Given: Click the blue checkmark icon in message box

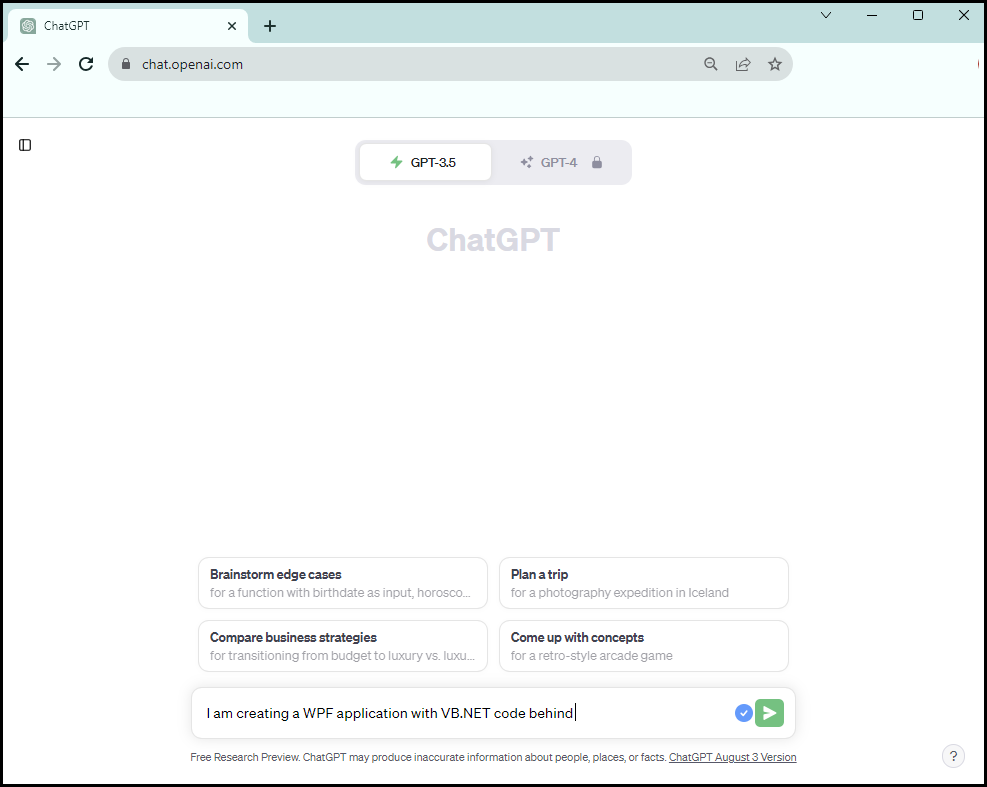Looking at the screenshot, I should pos(743,713).
